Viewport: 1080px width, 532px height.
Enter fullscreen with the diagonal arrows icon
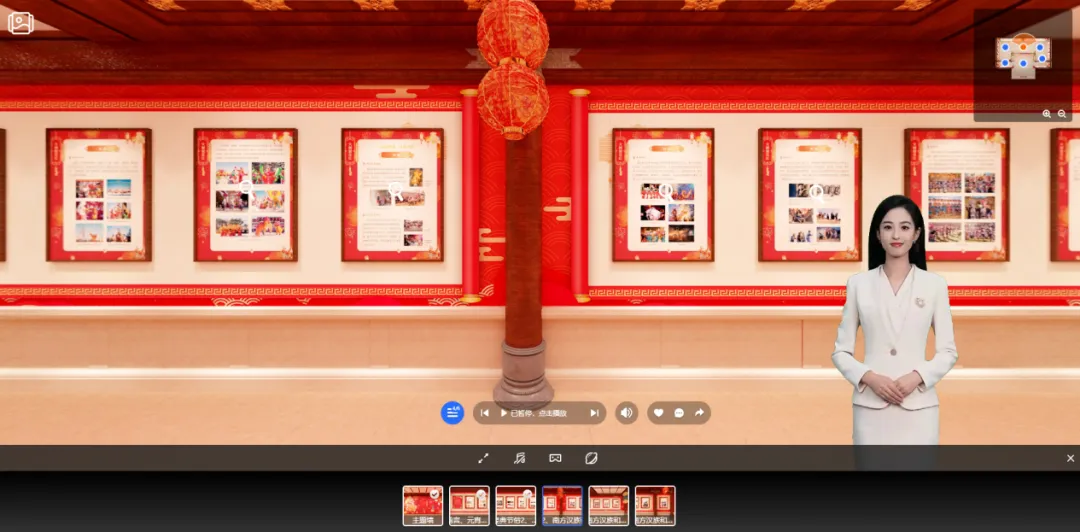click(484, 458)
